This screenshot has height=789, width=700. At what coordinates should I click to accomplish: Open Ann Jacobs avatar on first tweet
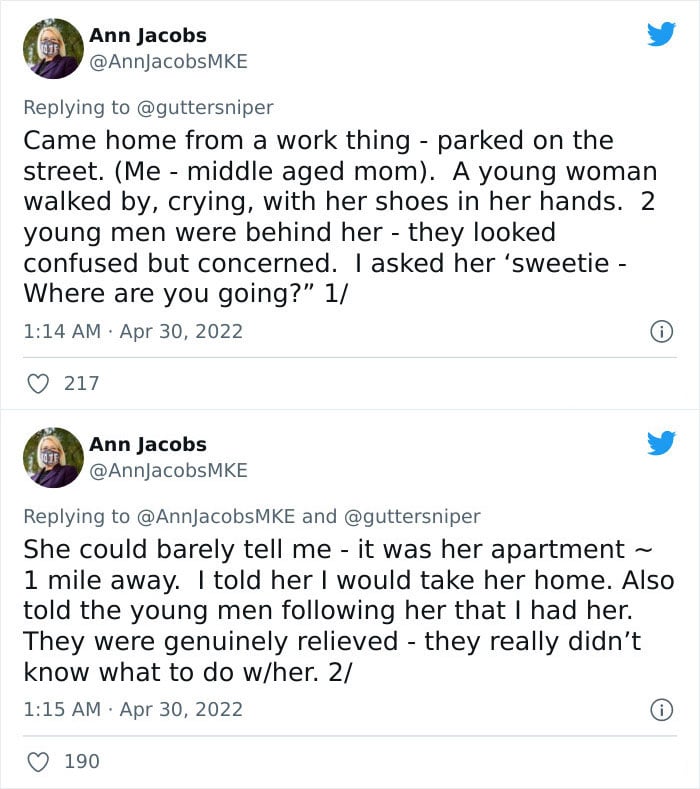tap(53, 49)
